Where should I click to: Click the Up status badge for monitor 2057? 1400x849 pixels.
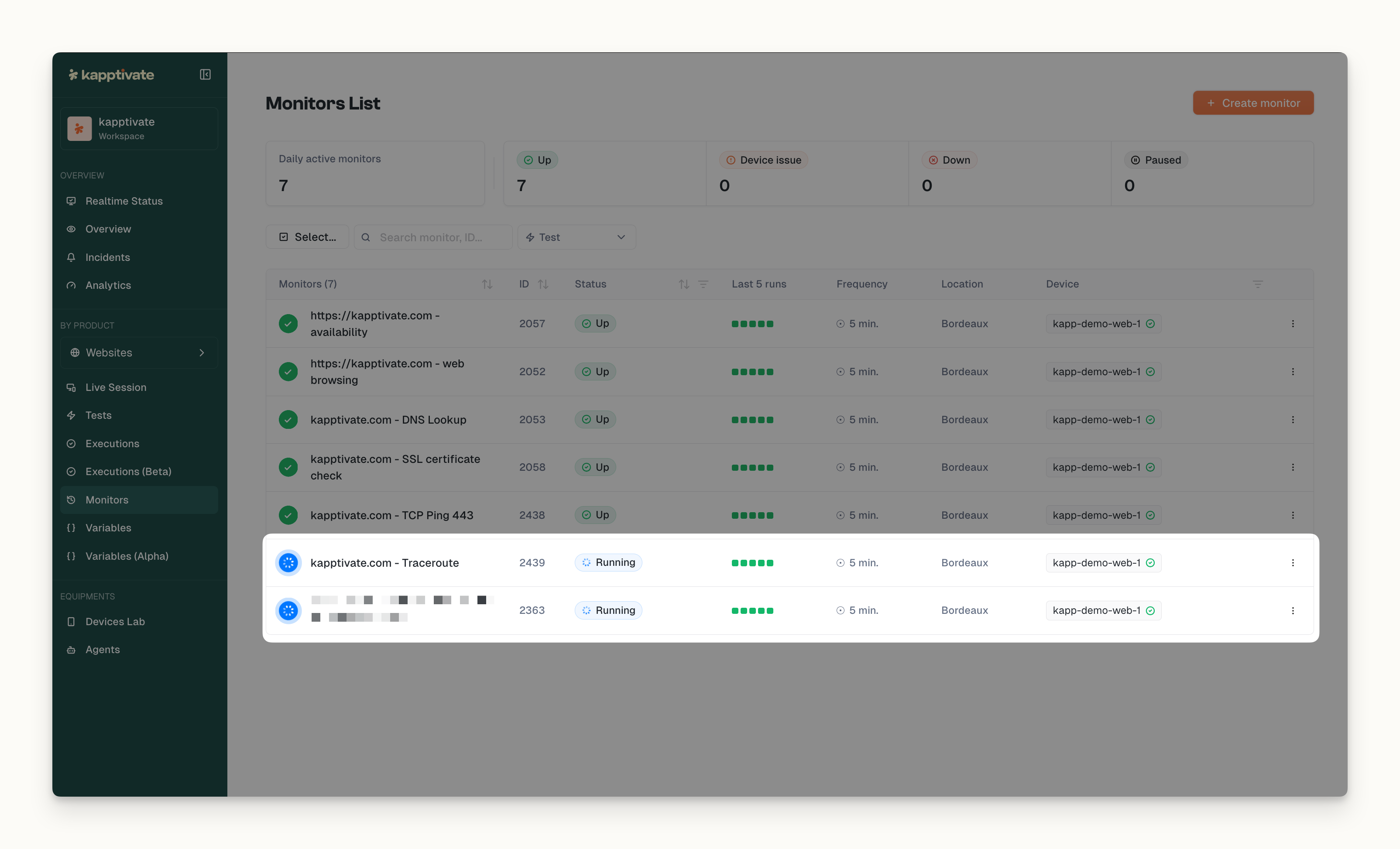pyautogui.click(x=595, y=323)
